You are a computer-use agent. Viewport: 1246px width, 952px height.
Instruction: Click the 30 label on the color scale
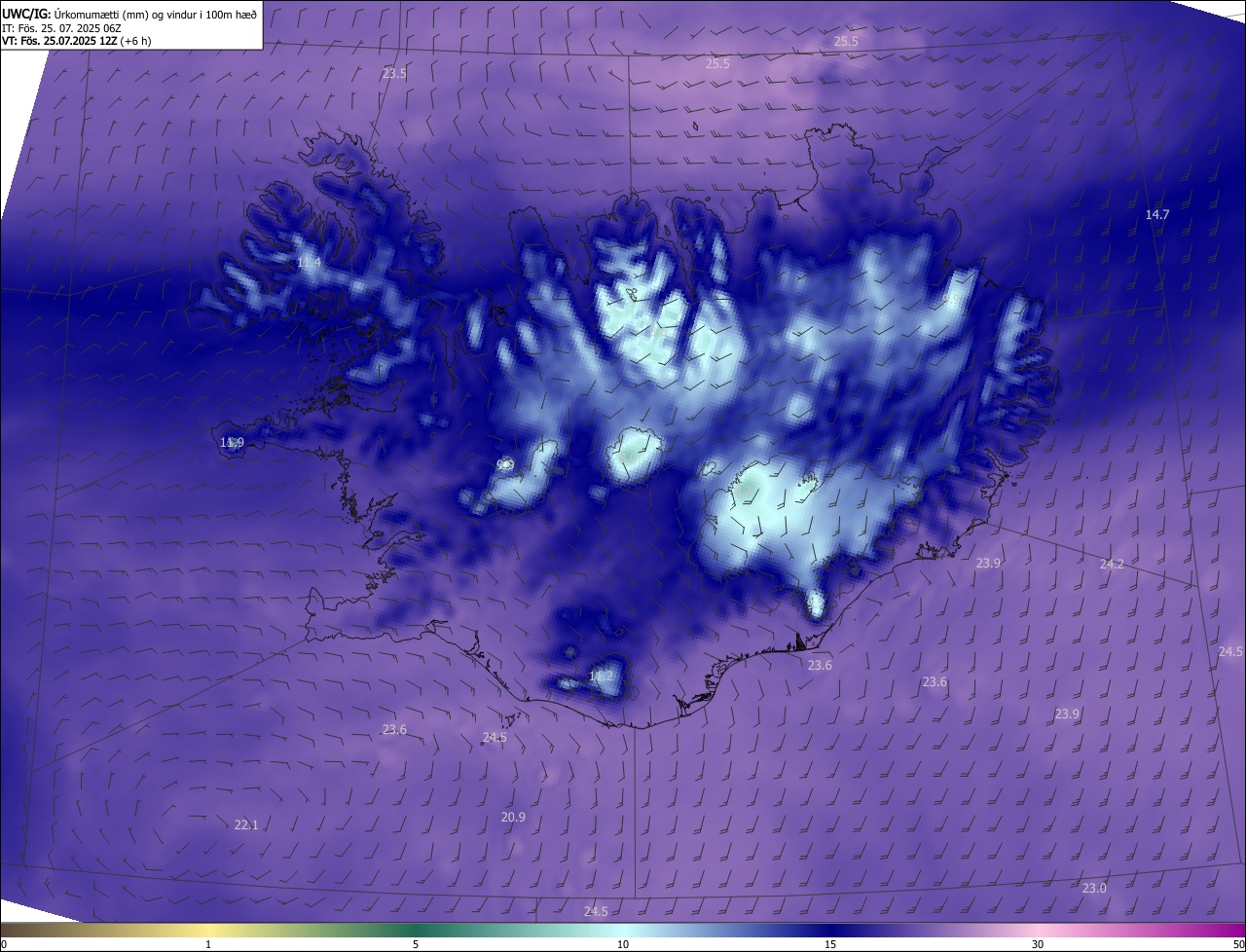[x=1038, y=944]
